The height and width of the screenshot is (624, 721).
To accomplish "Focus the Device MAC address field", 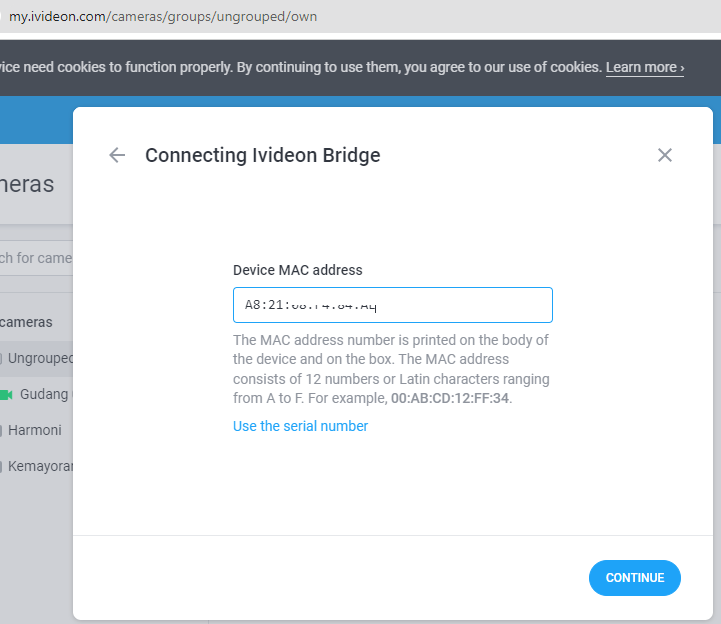I will 393,305.
